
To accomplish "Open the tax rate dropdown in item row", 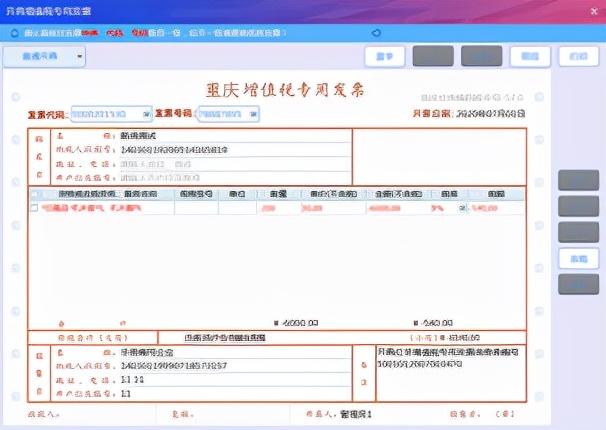I will (x=462, y=208).
